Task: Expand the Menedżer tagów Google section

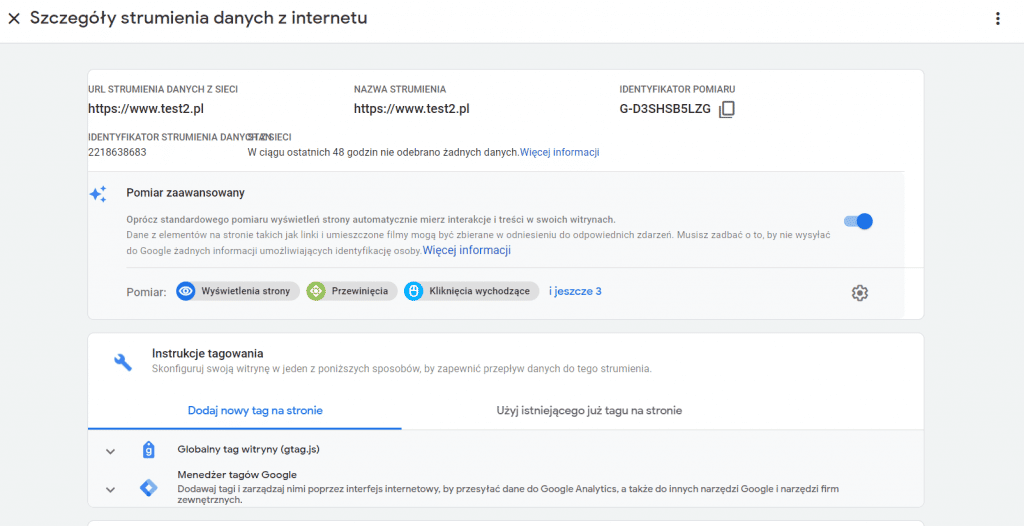Action: [x=110, y=489]
